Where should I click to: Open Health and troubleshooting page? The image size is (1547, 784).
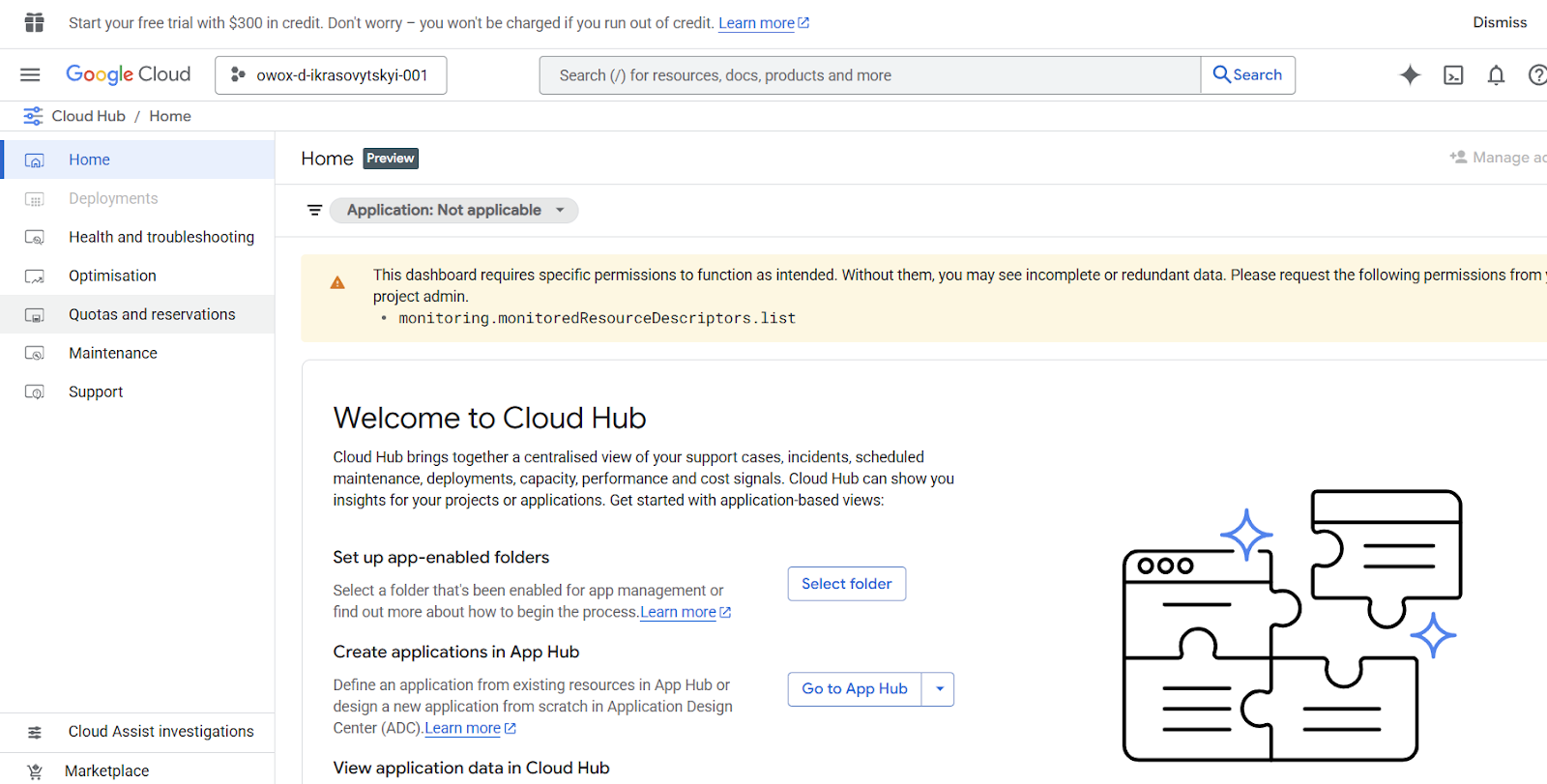tap(137, 237)
